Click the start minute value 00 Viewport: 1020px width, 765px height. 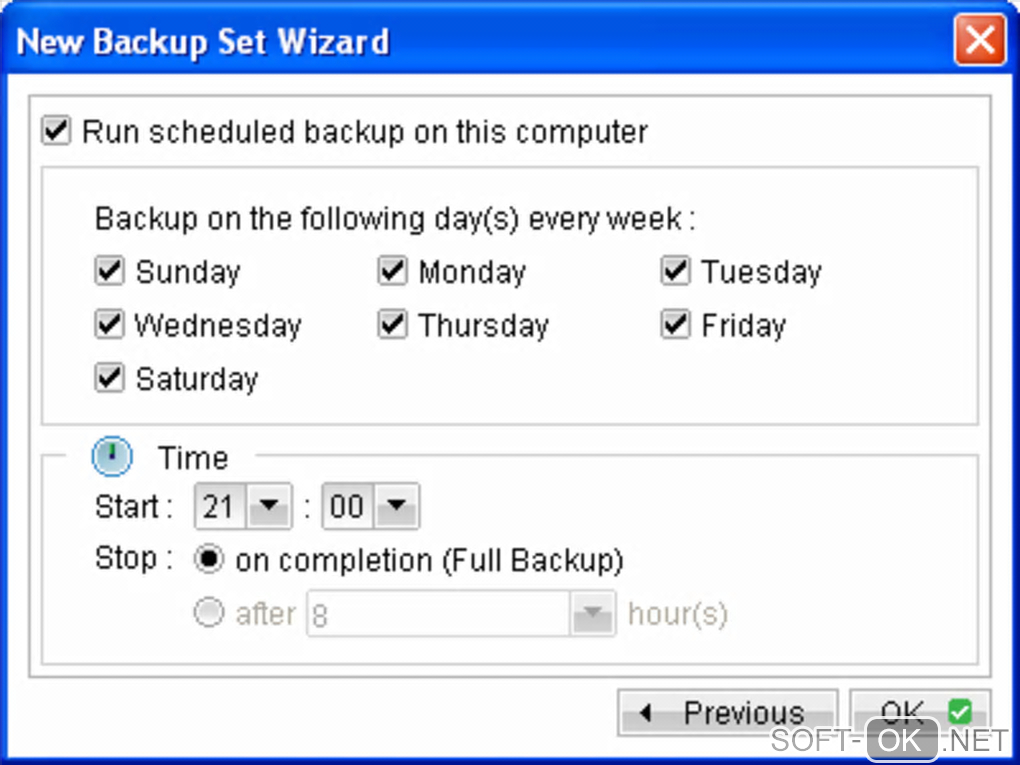coord(347,507)
